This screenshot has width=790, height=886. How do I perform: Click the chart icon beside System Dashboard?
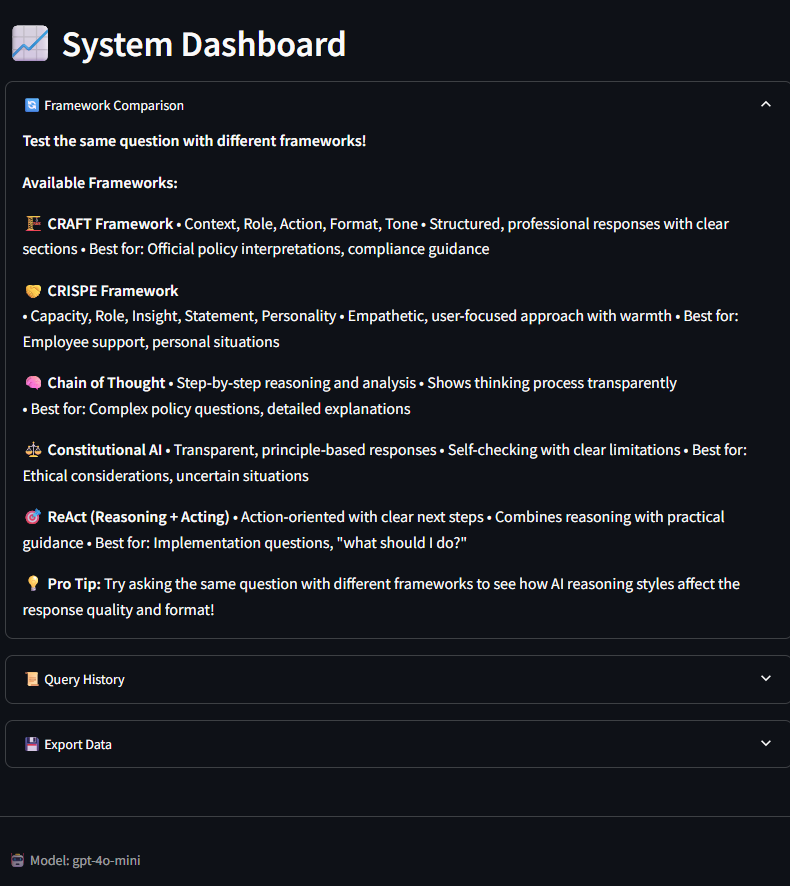click(x=30, y=44)
